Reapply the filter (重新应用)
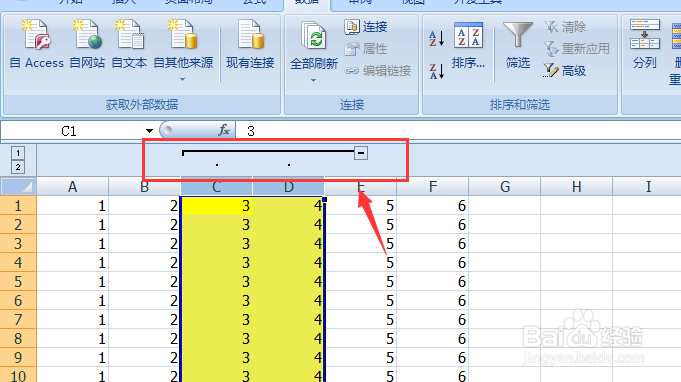 pos(576,49)
